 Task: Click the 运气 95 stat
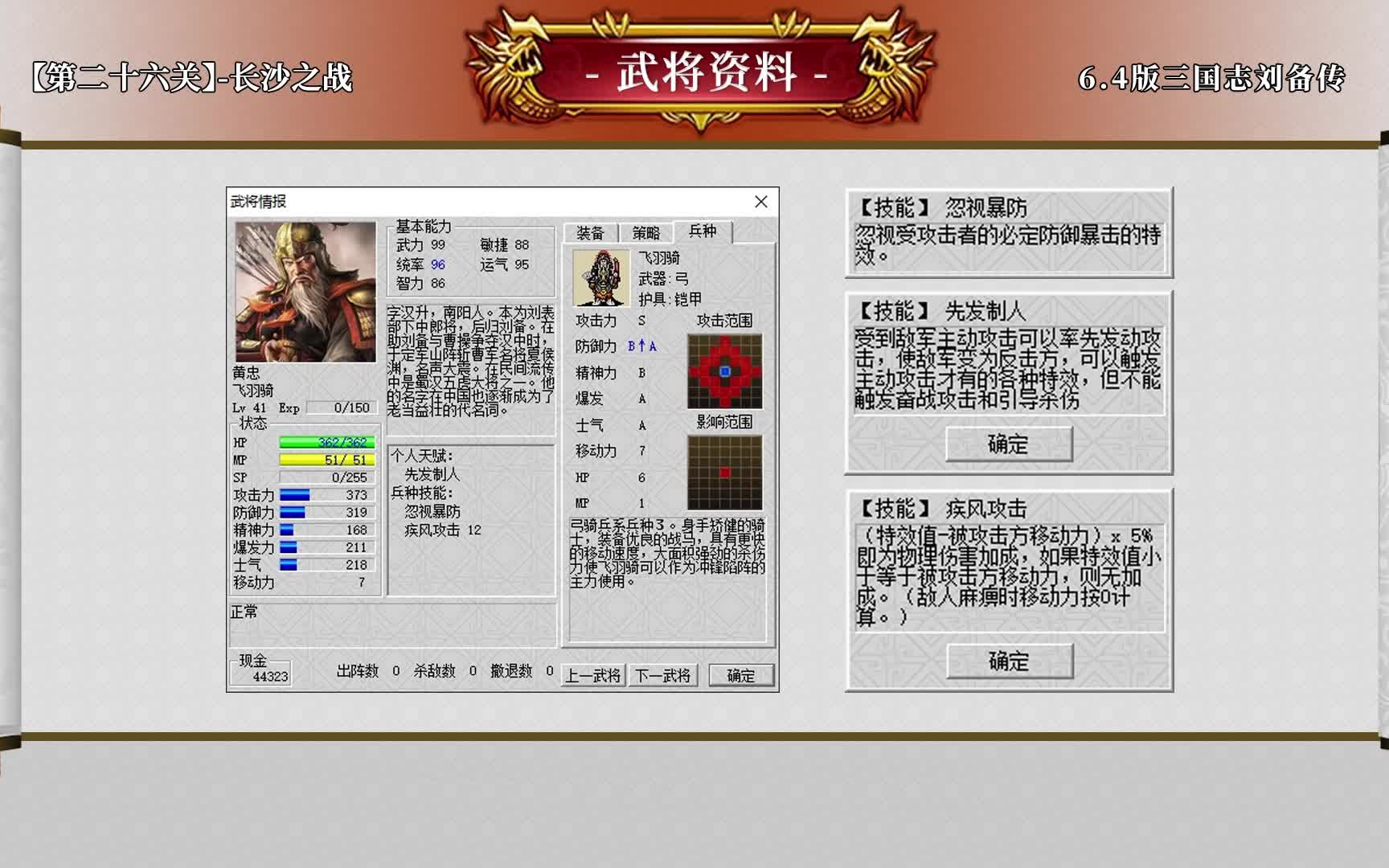(505, 264)
